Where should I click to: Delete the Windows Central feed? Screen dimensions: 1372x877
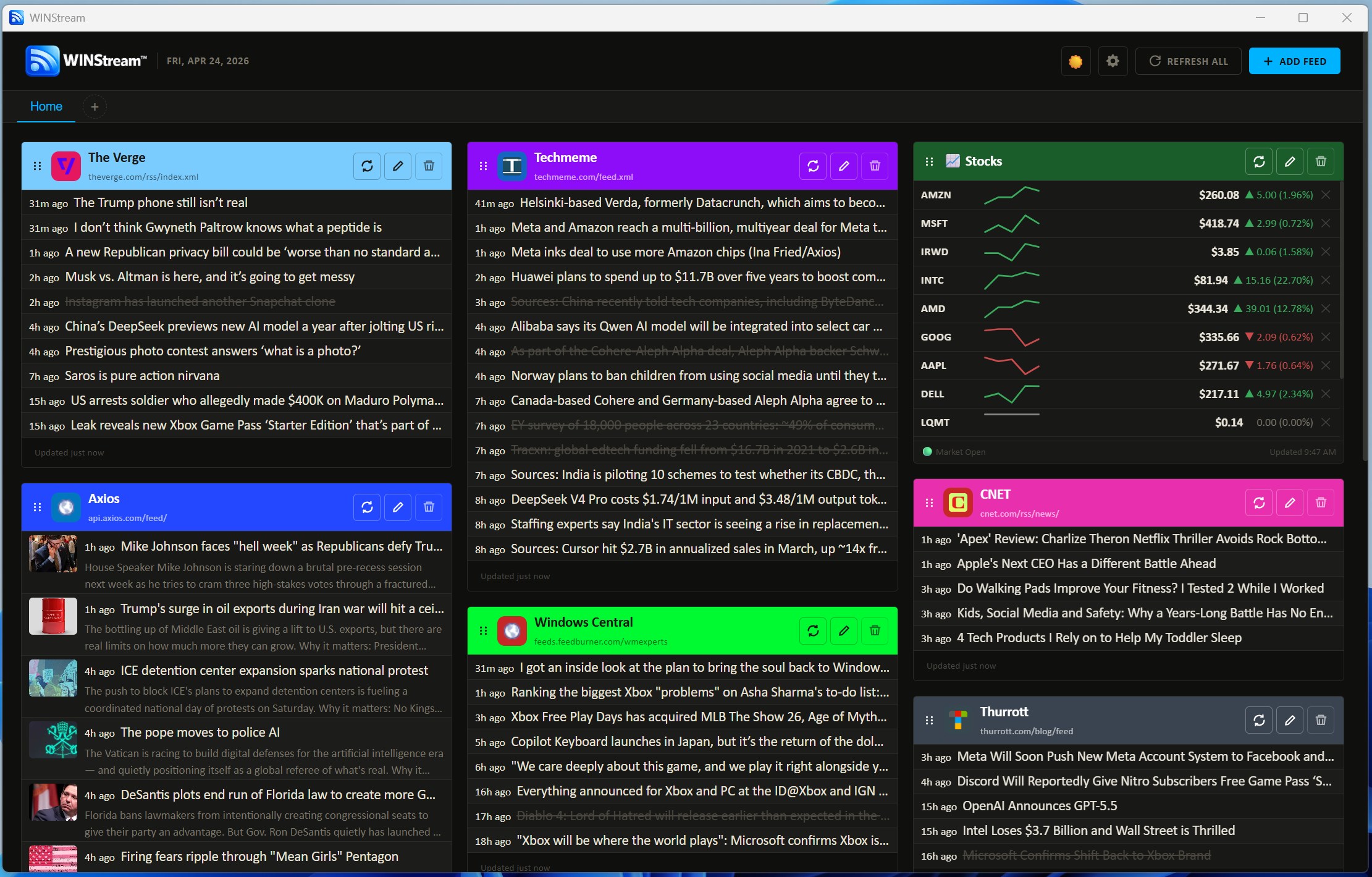coord(875,630)
